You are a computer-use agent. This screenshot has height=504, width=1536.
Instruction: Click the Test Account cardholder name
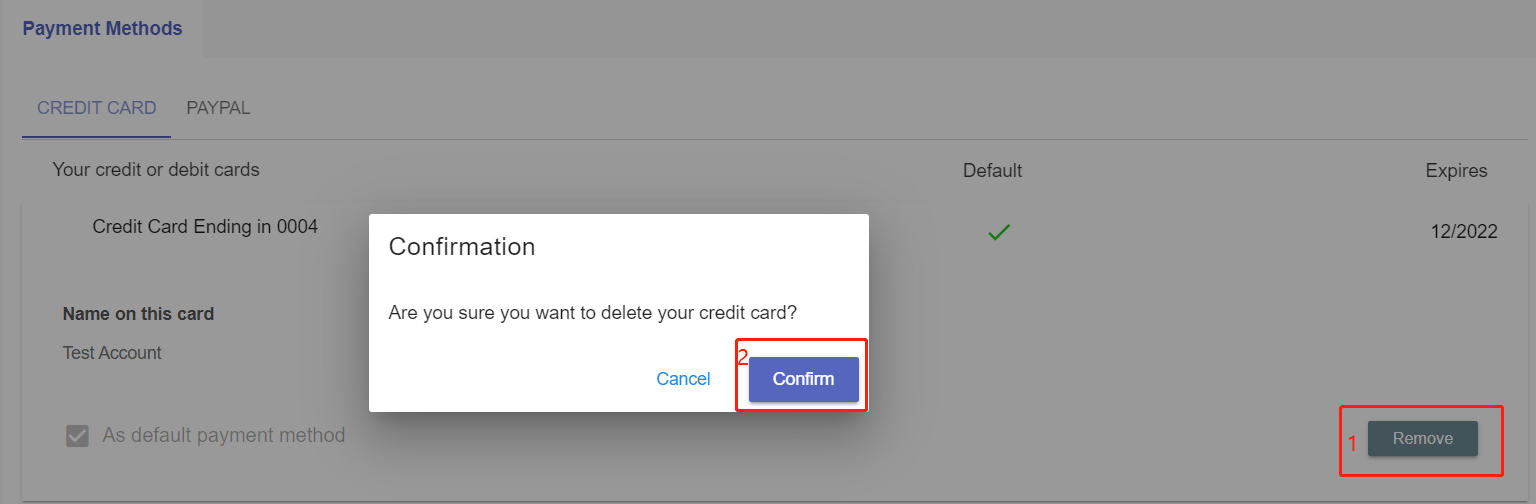coord(112,353)
